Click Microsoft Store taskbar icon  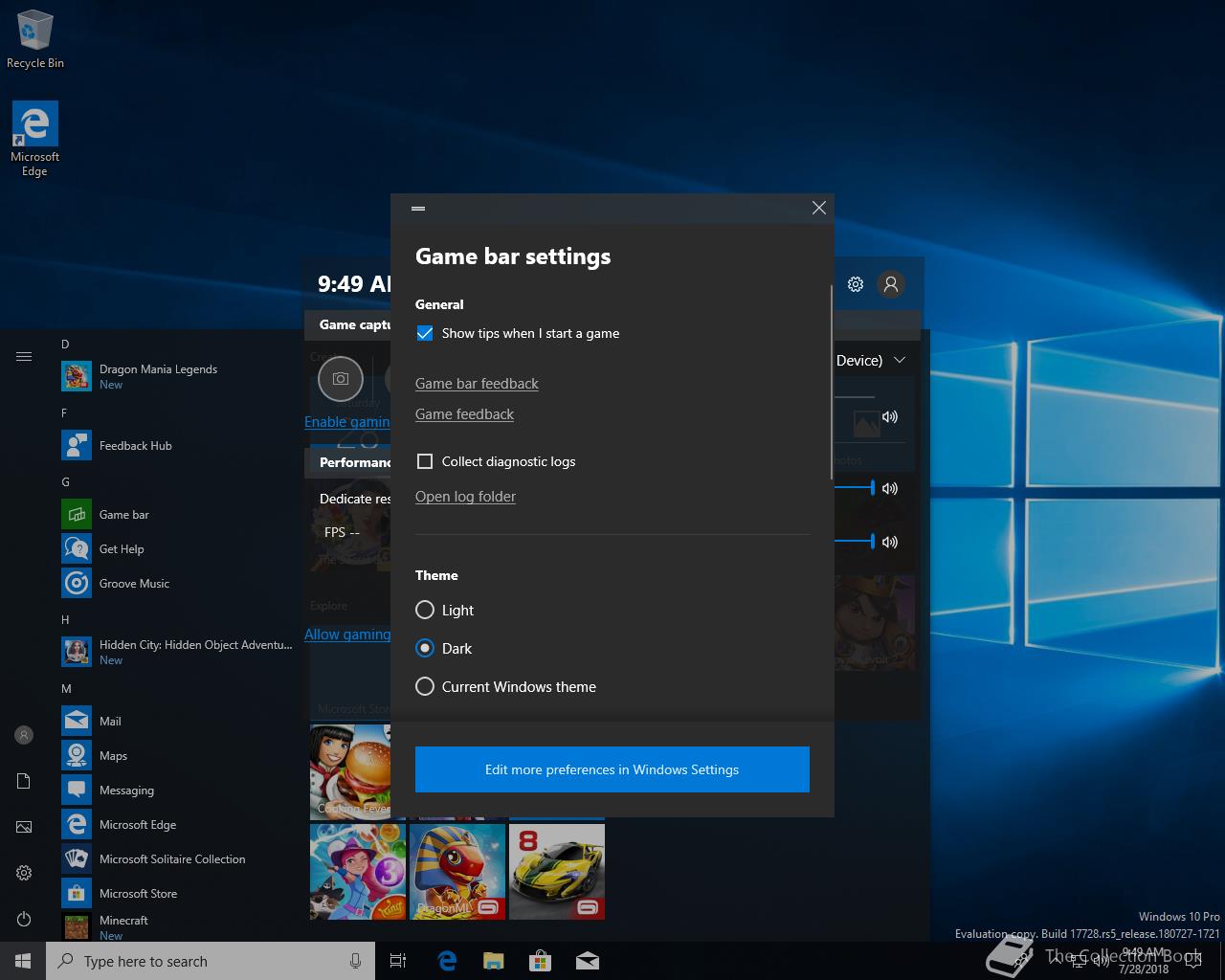(x=541, y=961)
